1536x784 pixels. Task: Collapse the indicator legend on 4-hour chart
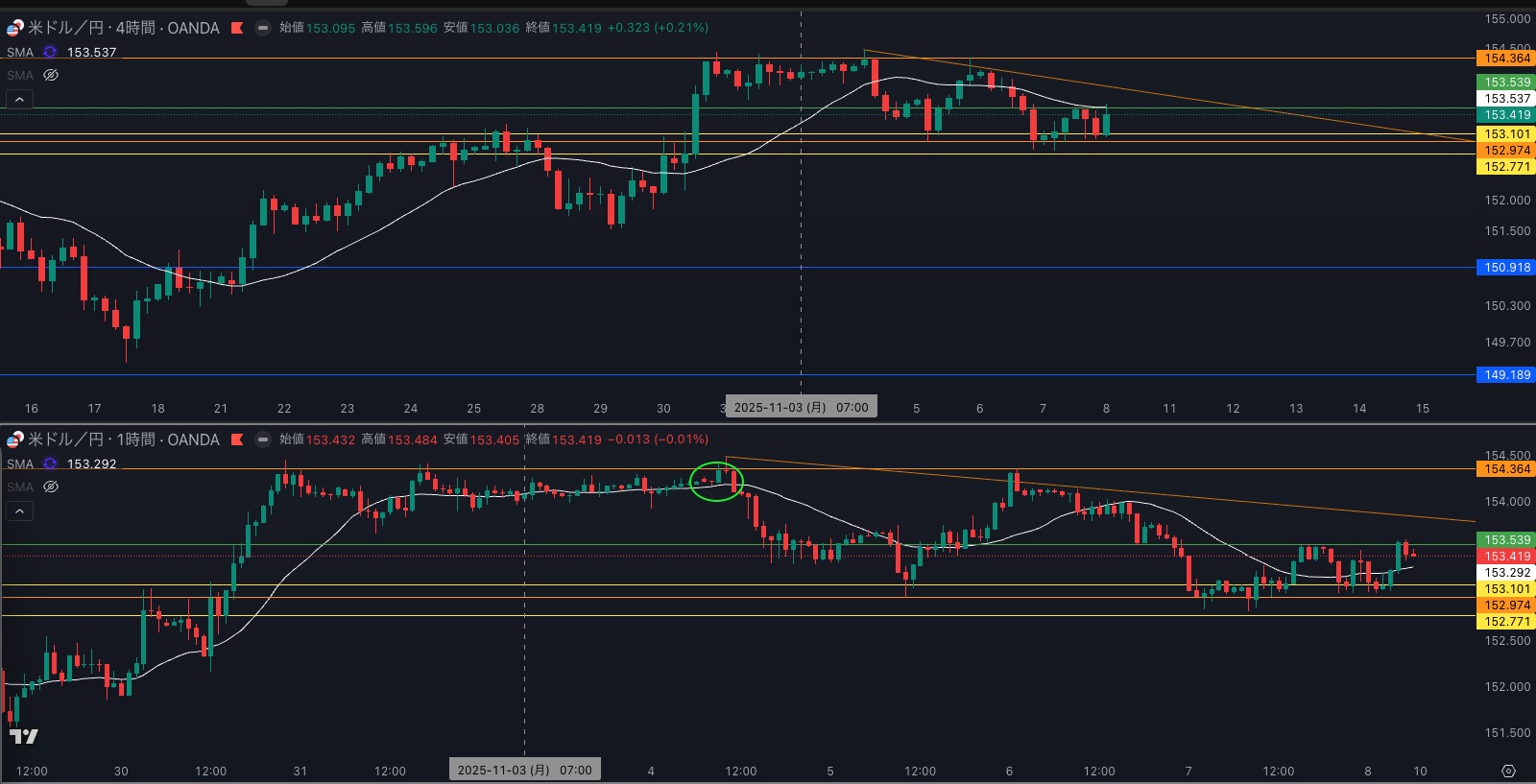(19, 99)
